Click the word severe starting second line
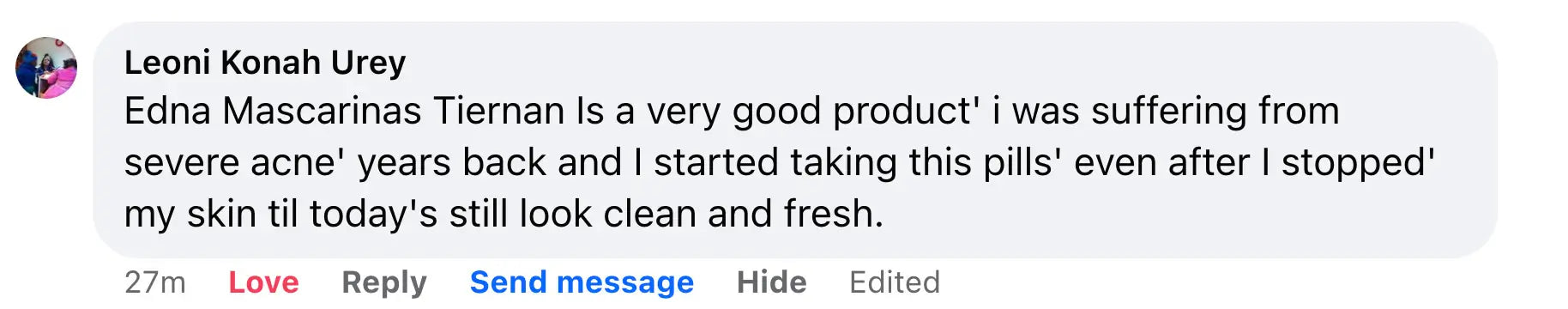 [x=182, y=163]
